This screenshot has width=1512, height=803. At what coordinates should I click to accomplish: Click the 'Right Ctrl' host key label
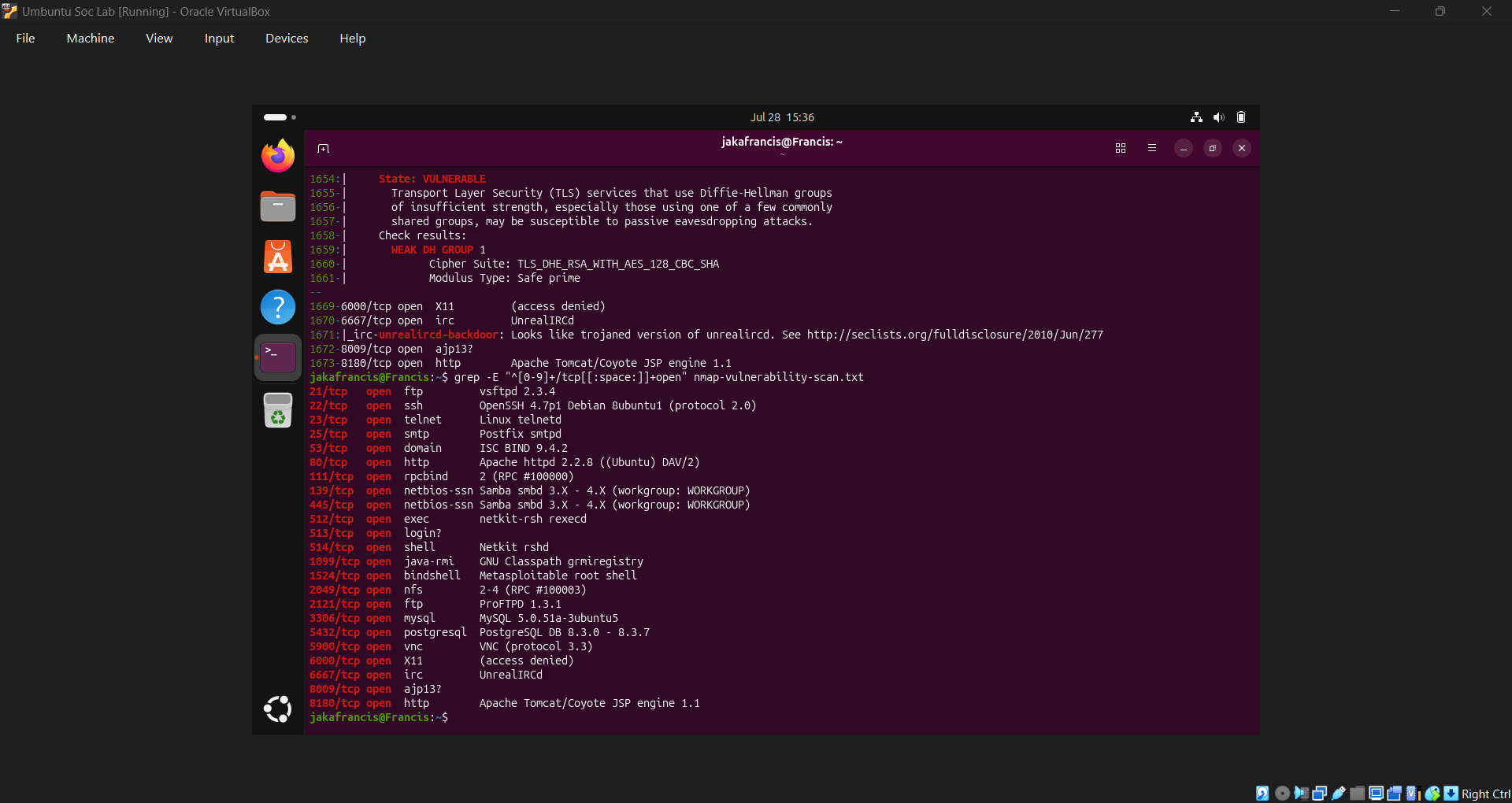point(1486,794)
